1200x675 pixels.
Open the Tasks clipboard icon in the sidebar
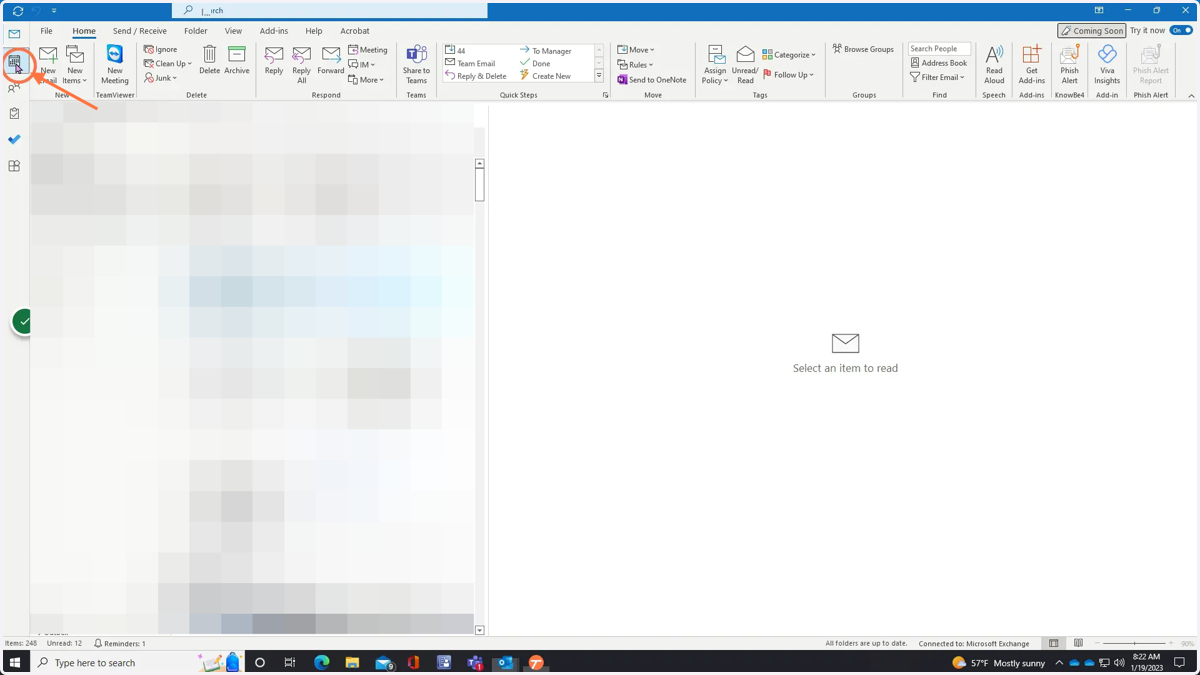click(x=14, y=114)
